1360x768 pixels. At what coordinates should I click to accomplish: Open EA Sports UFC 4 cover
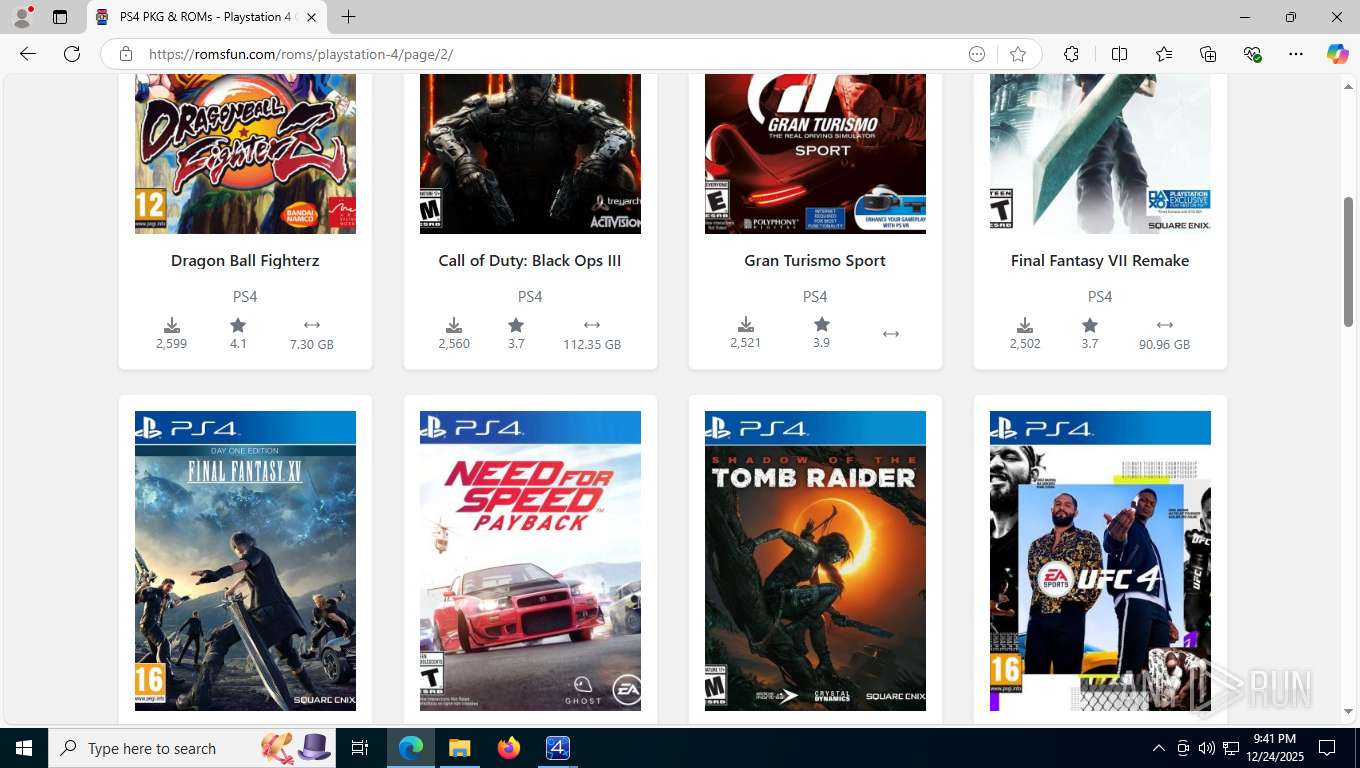pos(1100,561)
